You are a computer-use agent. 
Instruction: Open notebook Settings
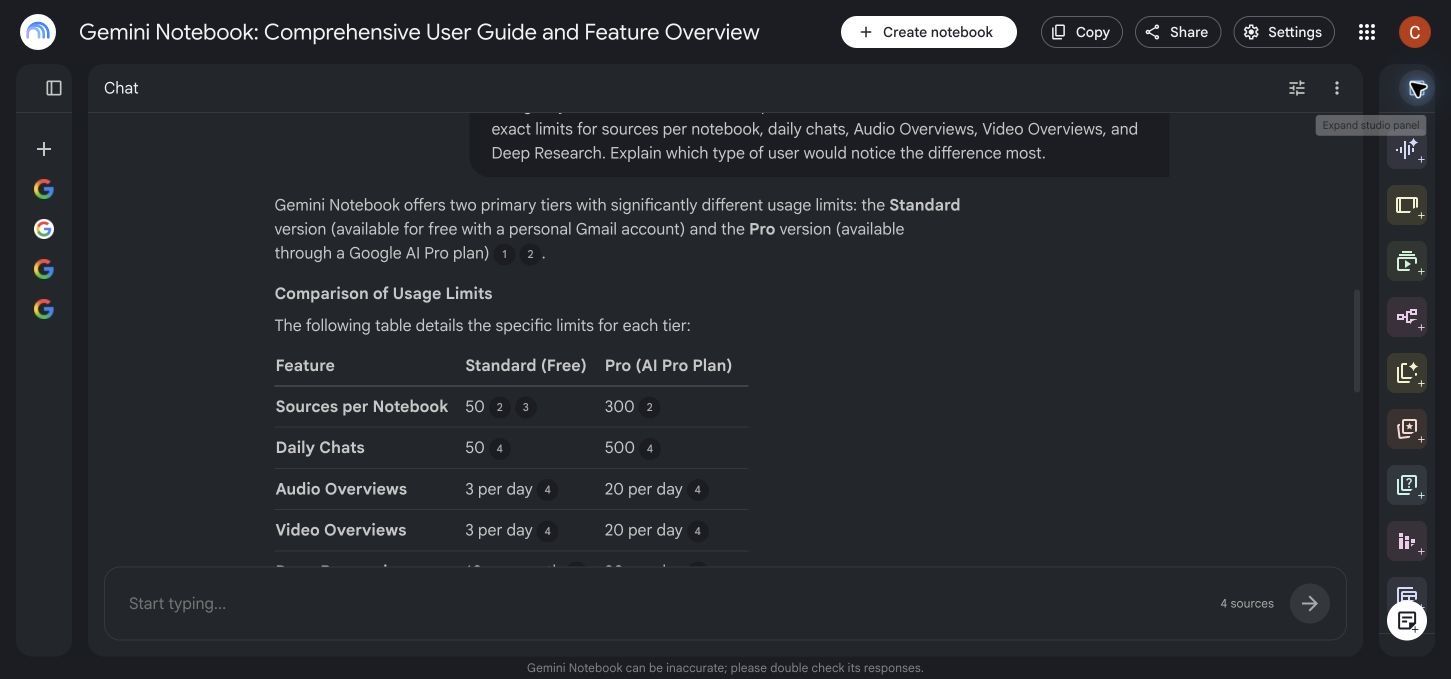[1284, 32]
